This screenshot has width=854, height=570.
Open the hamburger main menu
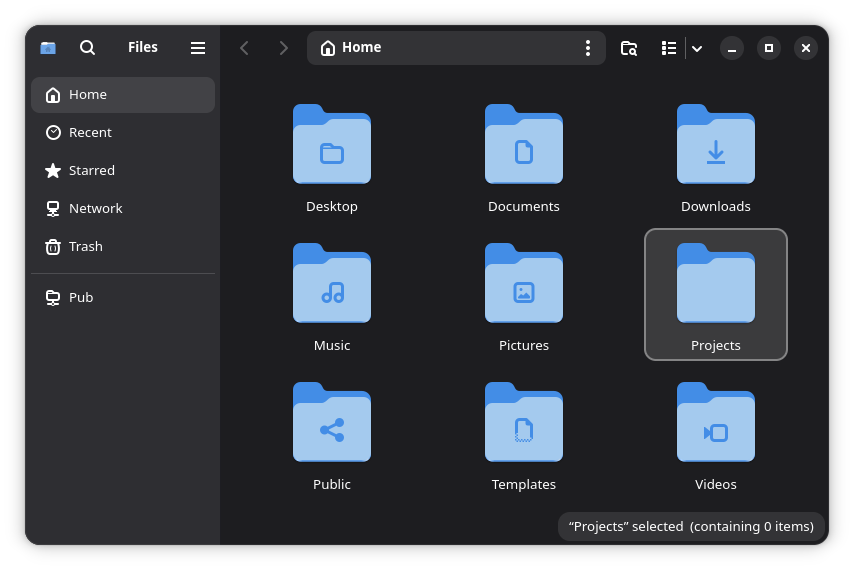(198, 48)
